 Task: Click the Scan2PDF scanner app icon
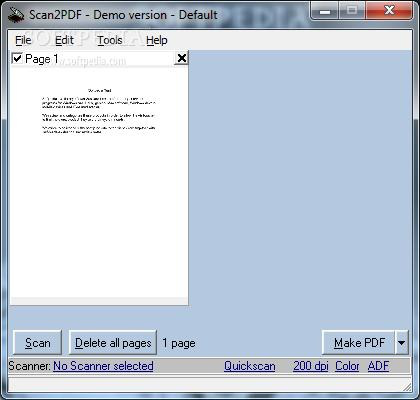[16, 15]
